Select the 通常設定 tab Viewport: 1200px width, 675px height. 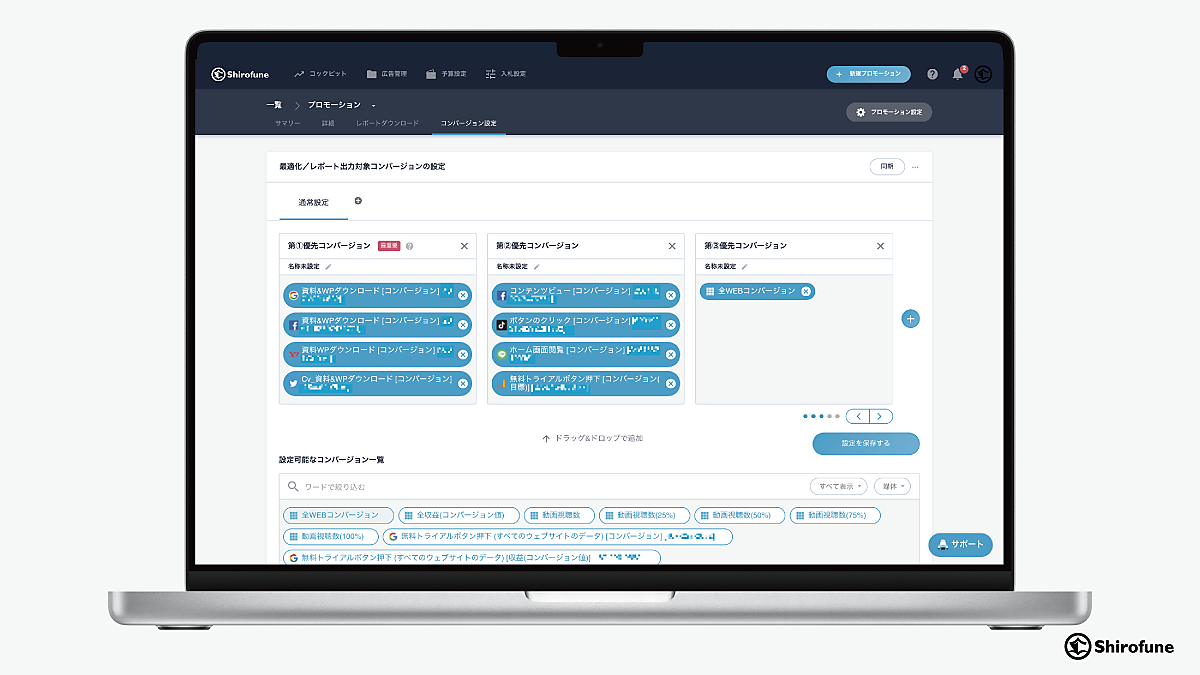pyautogui.click(x=313, y=202)
